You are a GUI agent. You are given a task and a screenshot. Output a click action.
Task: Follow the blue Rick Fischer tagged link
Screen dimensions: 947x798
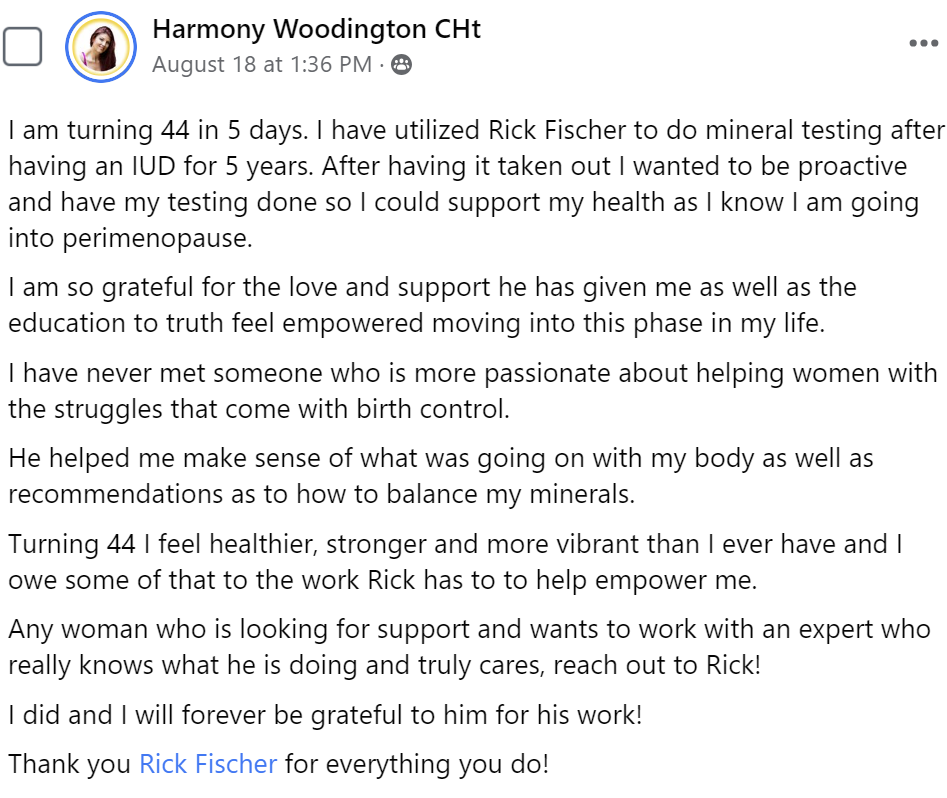pos(208,765)
